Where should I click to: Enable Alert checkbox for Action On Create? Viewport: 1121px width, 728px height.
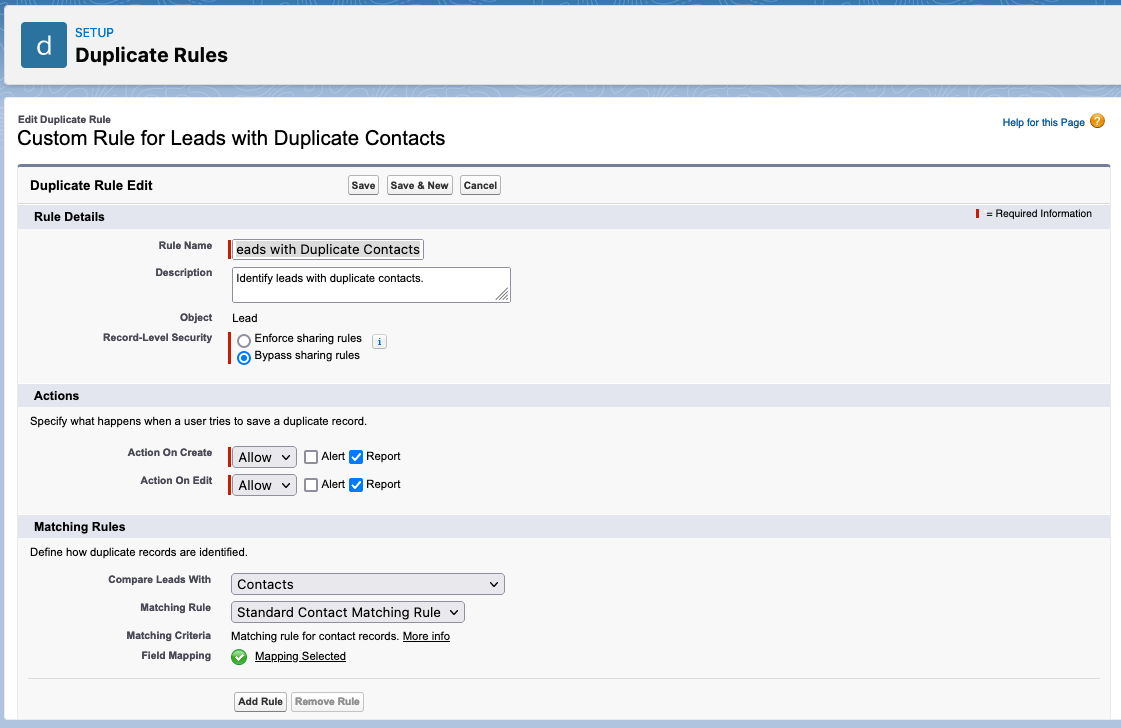(x=311, y=457)
